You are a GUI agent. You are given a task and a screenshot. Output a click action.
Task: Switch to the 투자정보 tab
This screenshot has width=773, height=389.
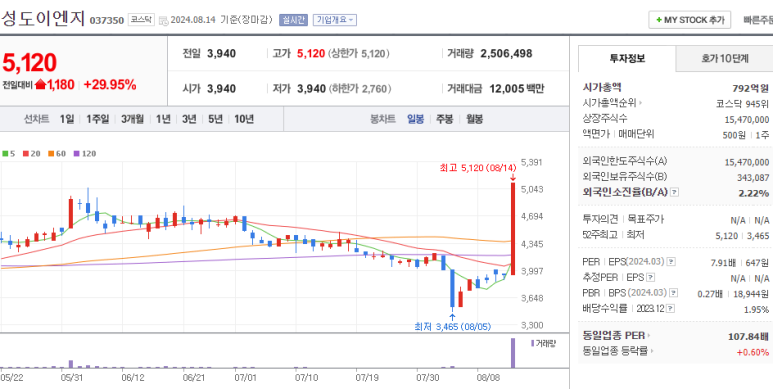click(627, 59)
